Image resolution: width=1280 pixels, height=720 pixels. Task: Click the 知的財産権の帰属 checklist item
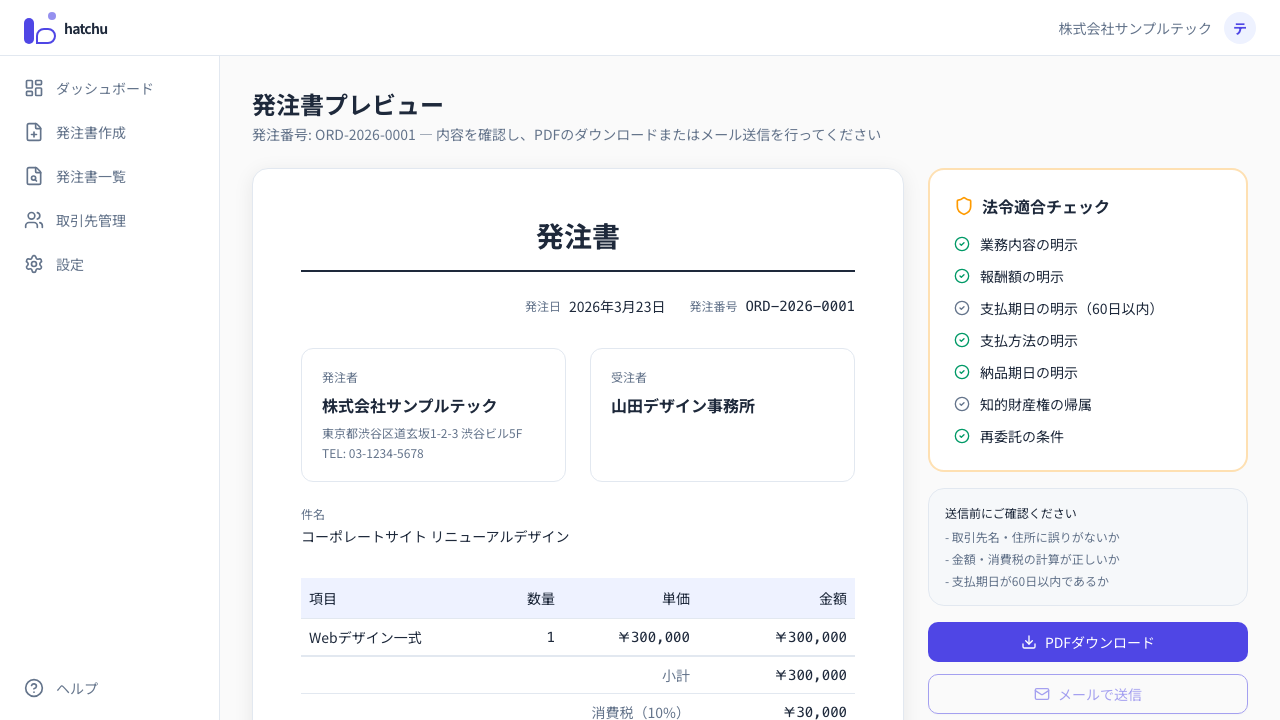(x=1036, y=404)
